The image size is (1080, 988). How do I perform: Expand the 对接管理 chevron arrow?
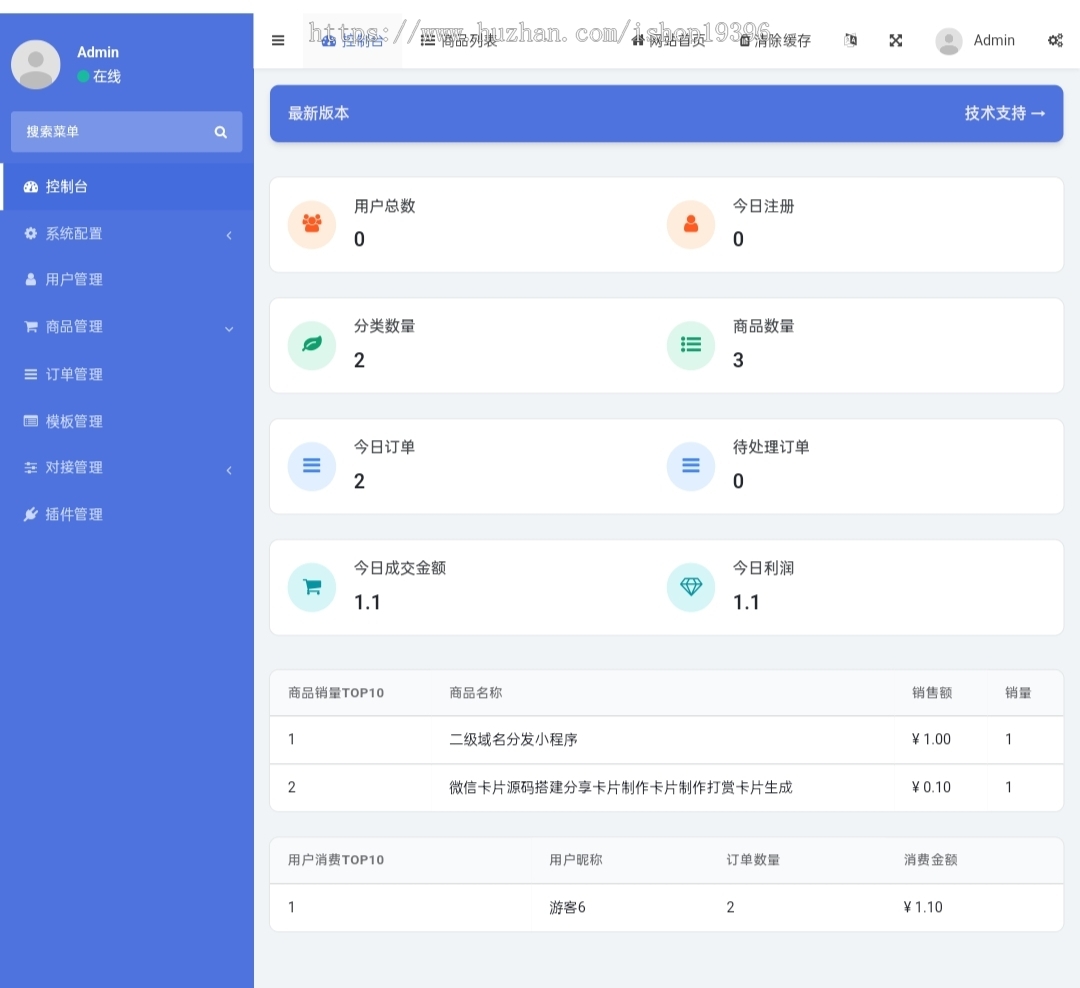tap(229, 470)
